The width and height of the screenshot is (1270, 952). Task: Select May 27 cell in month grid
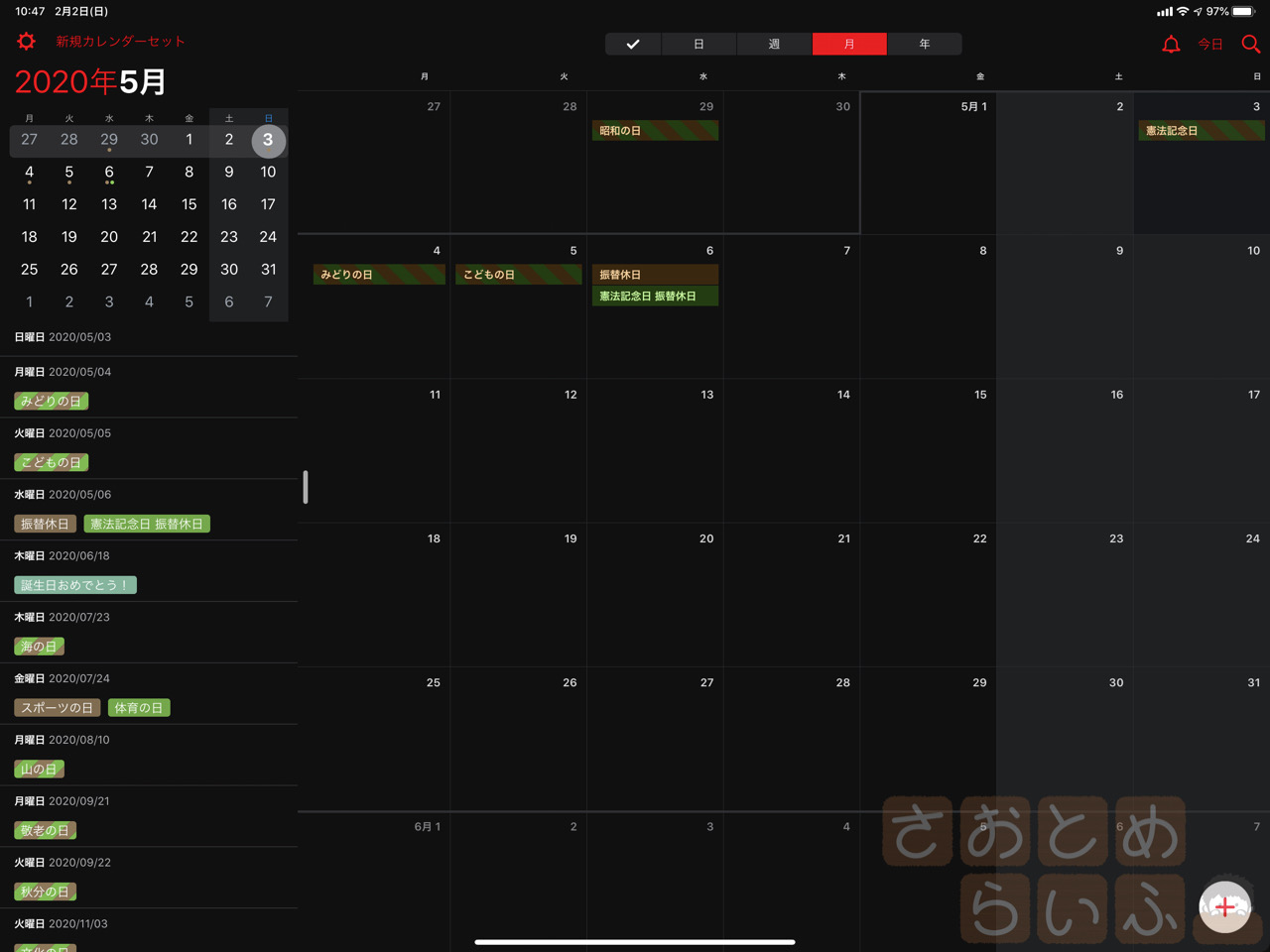655,739
